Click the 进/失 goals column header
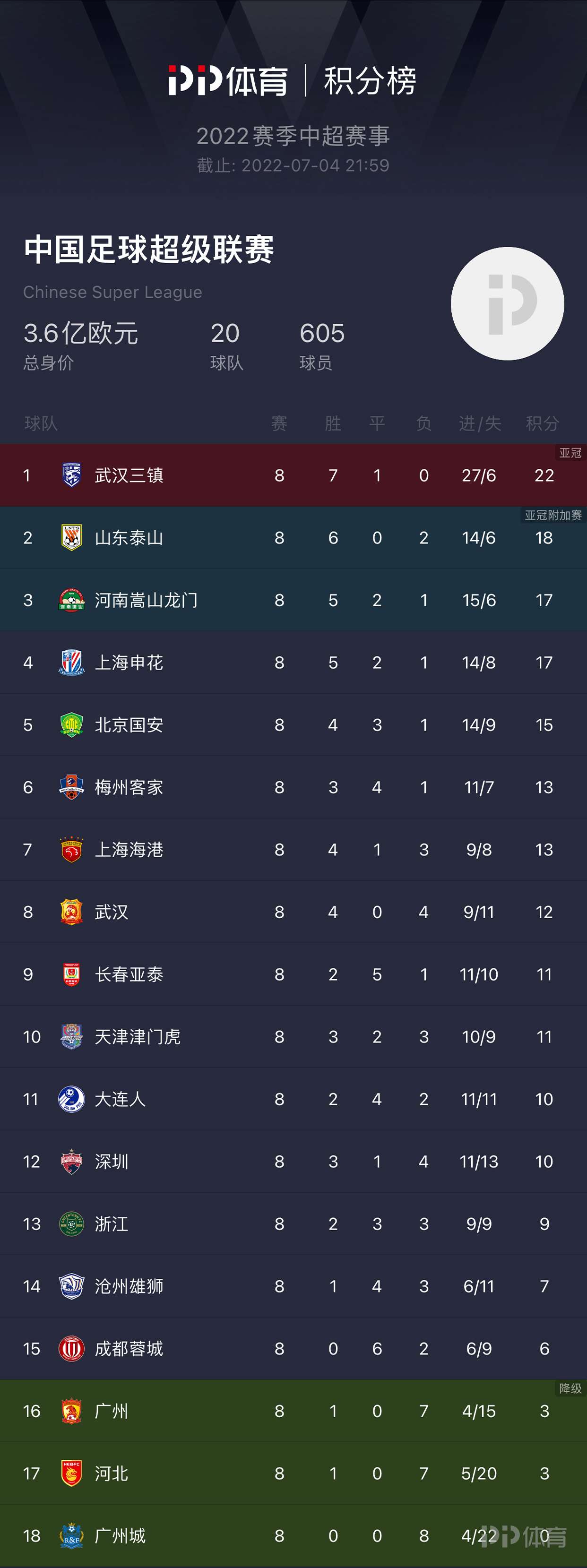This screenshot has width=587, height=1568. [480, 423]
